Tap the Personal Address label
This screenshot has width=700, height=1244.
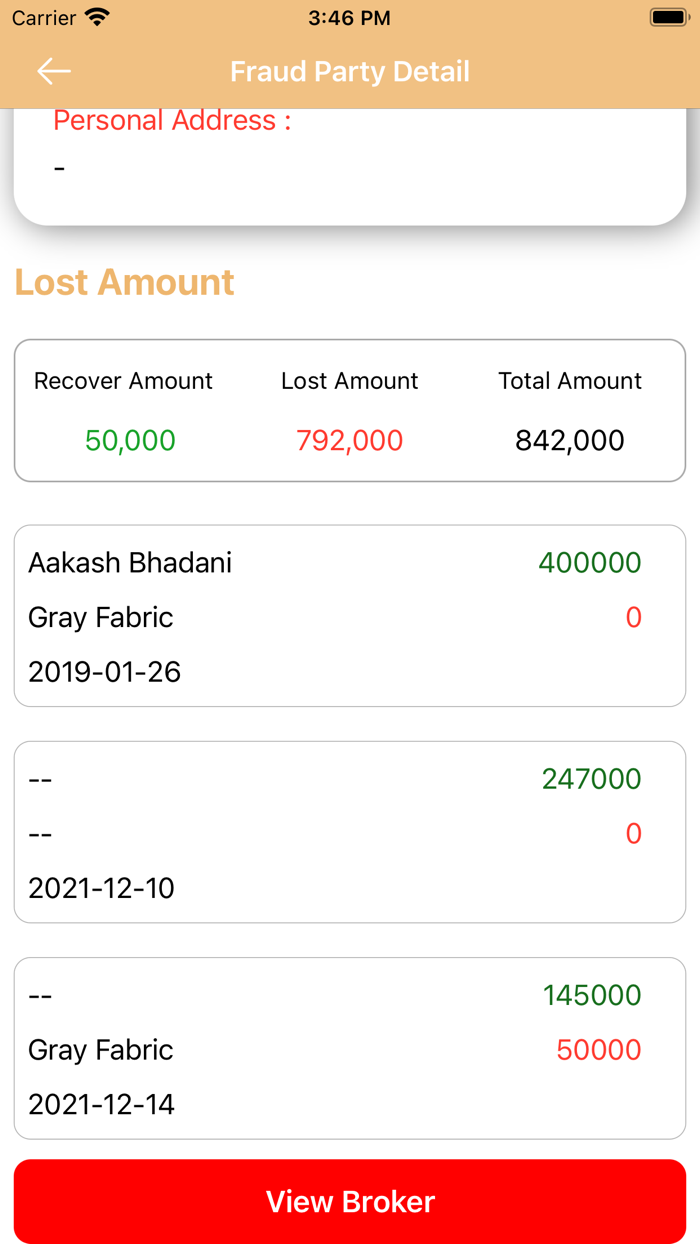coord(172,121)
